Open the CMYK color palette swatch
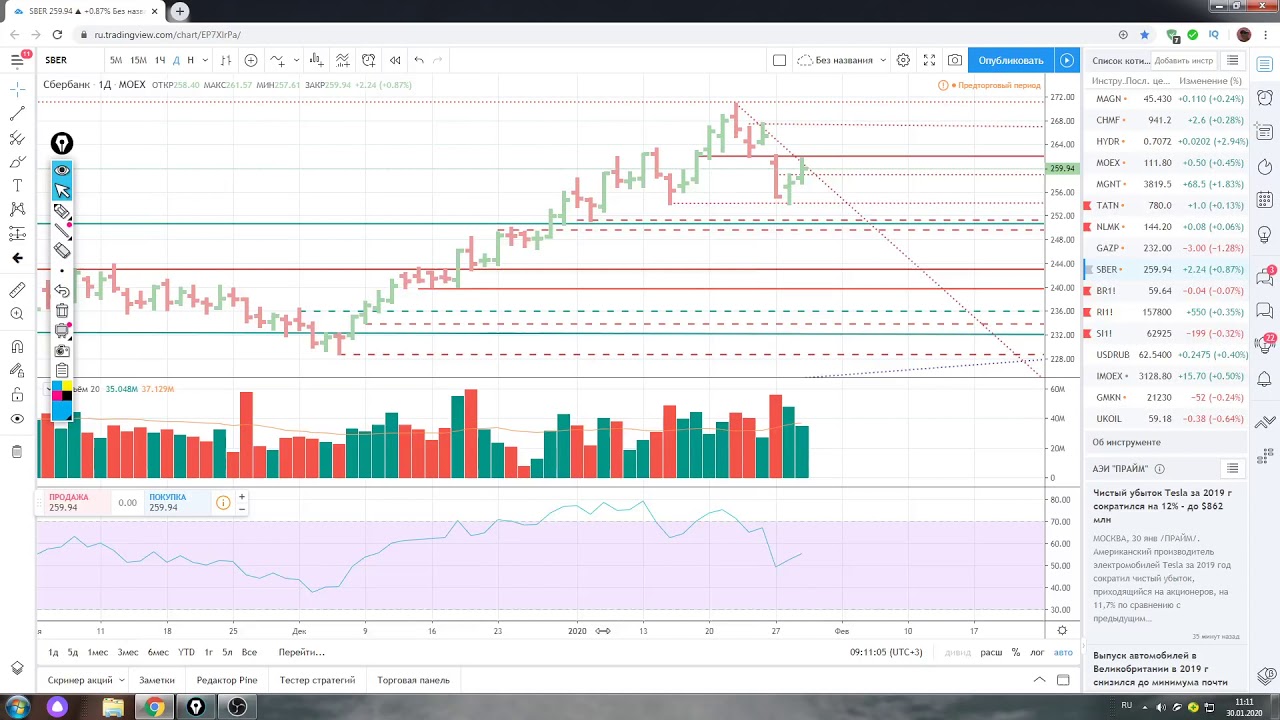The image size is (1280, 720). coord(62,390)
